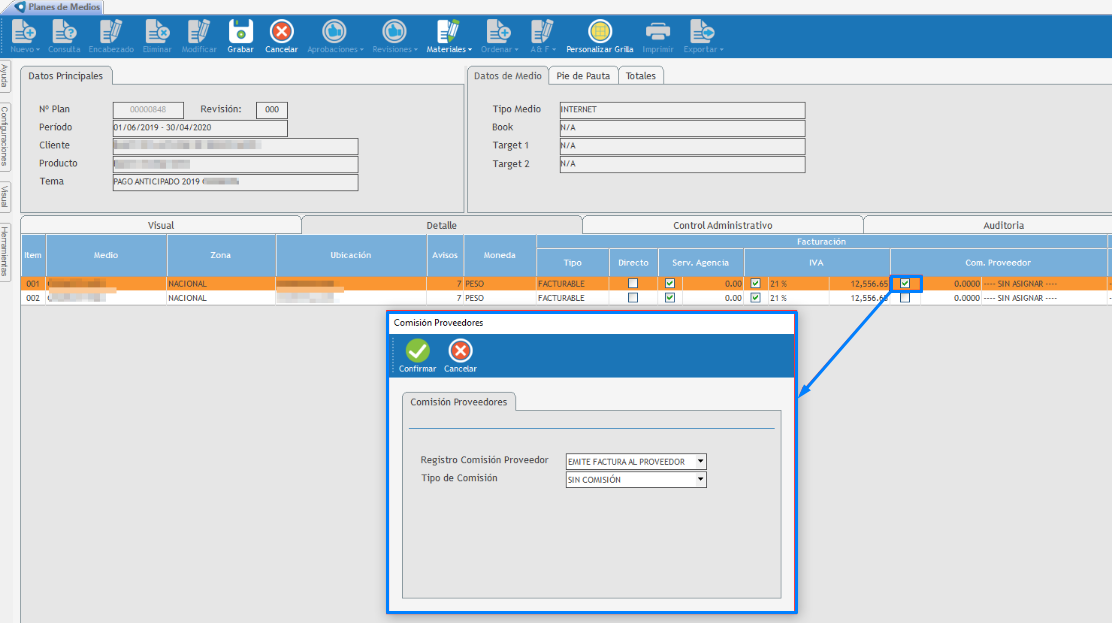Click the Grabar save icon

point(240,32)
